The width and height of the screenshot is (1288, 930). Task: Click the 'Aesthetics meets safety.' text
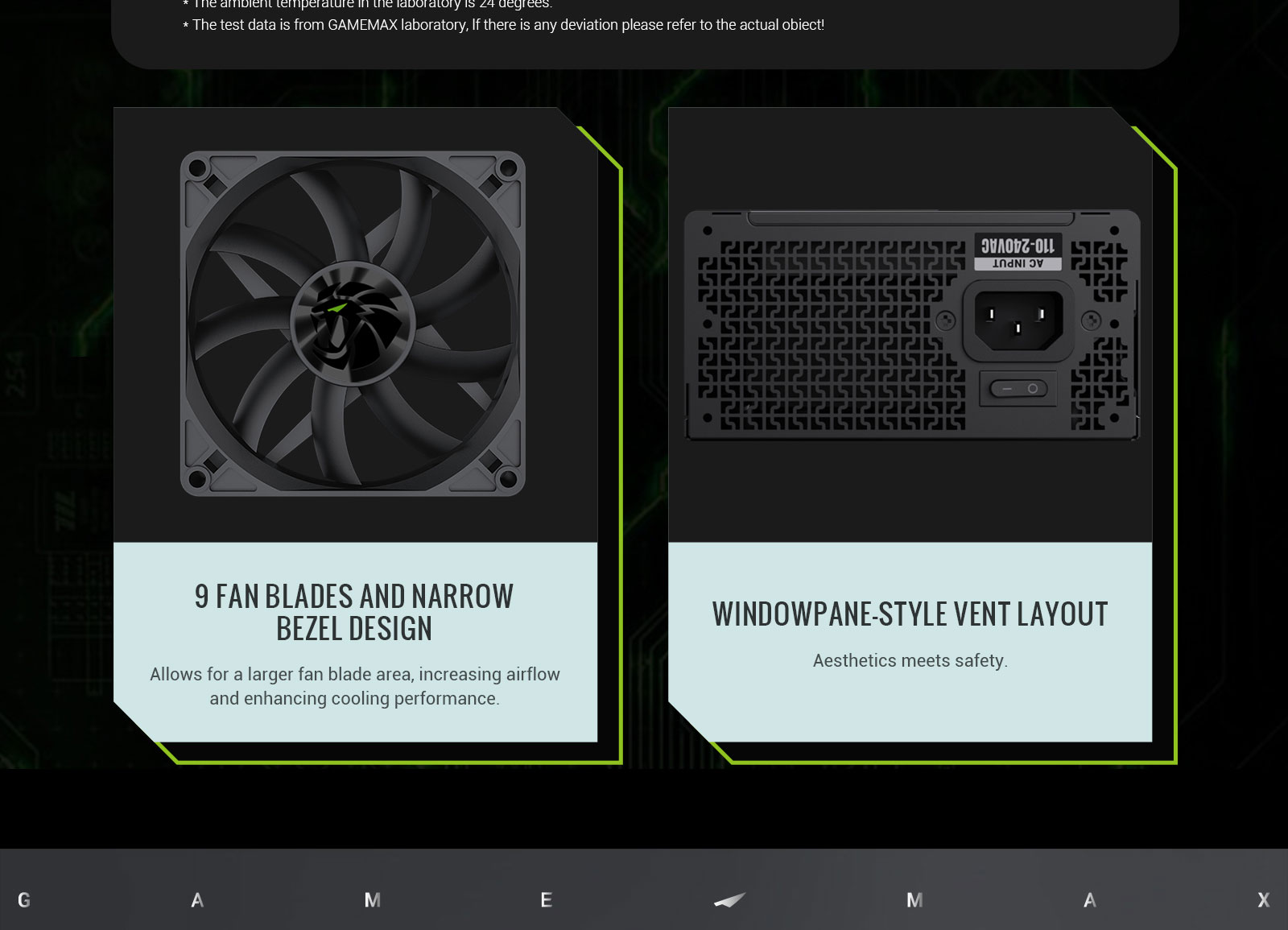910,660
